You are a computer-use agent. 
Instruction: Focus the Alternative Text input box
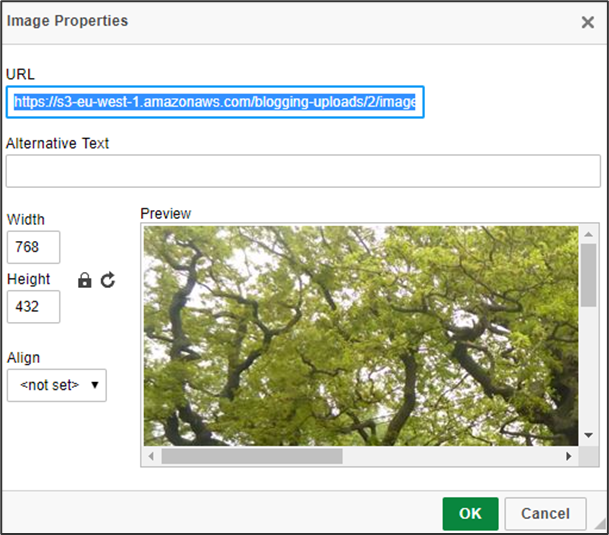click(303, 171)
